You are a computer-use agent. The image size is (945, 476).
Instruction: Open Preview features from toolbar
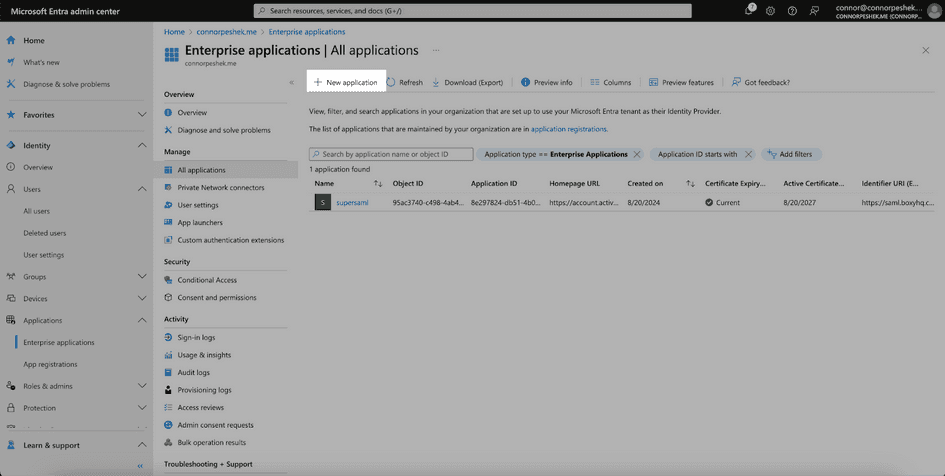[681, 82]
